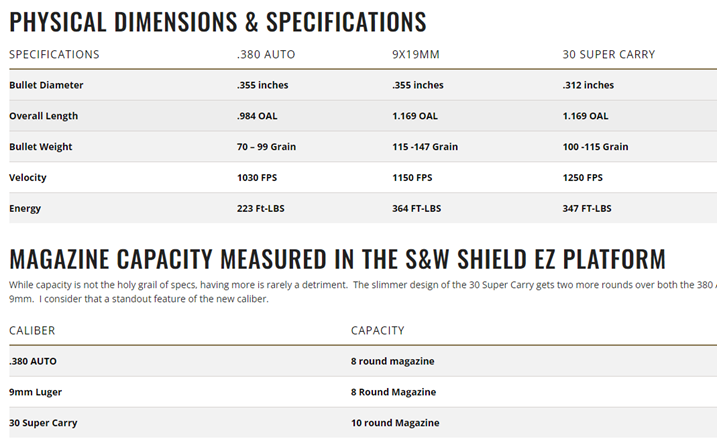
Task: Select the CALIBER column header
Action: pyautogui.click(x=32, y=329)
